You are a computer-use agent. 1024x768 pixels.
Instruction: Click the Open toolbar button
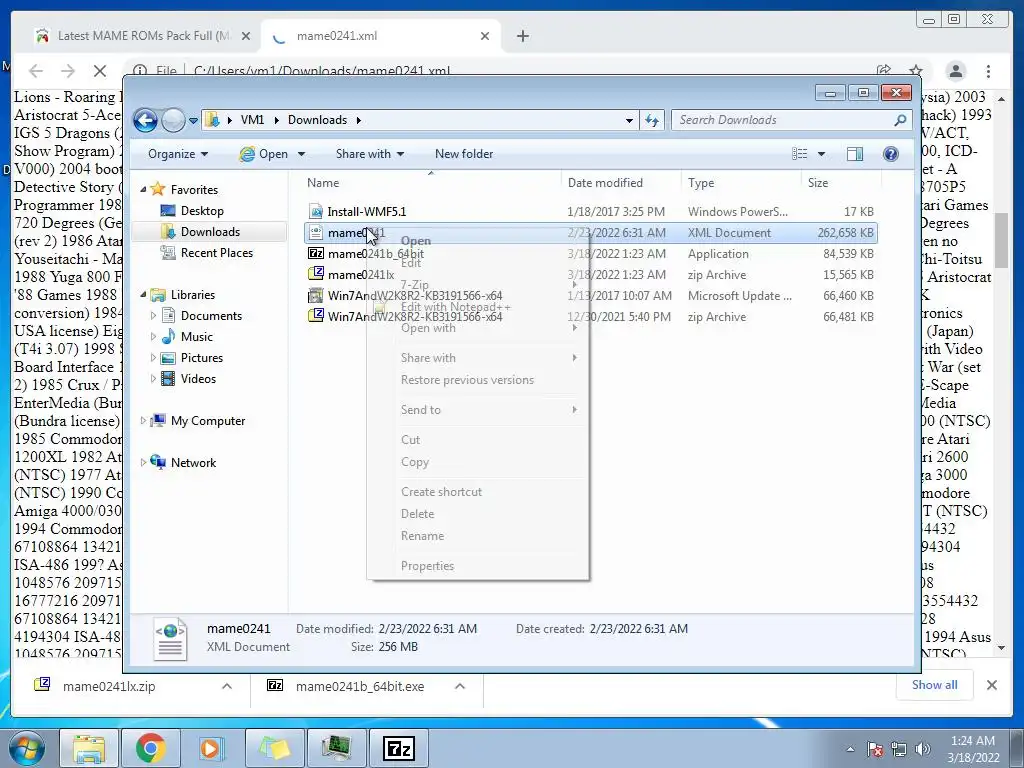[264, 154]
